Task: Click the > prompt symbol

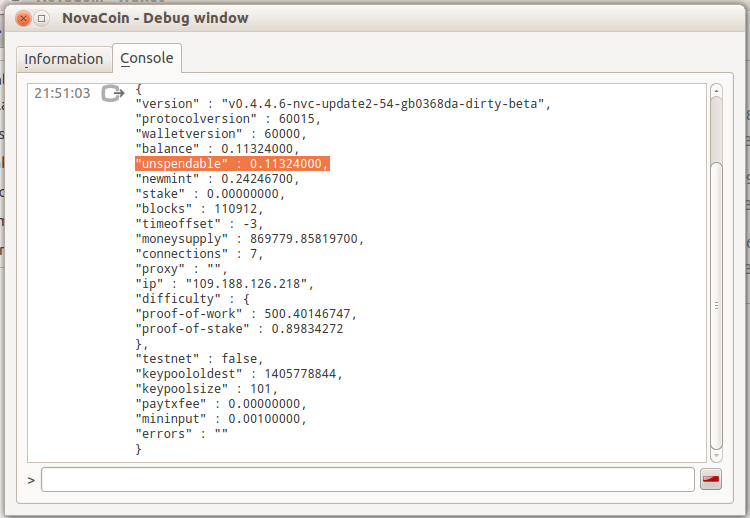Action: click(31, 480)
